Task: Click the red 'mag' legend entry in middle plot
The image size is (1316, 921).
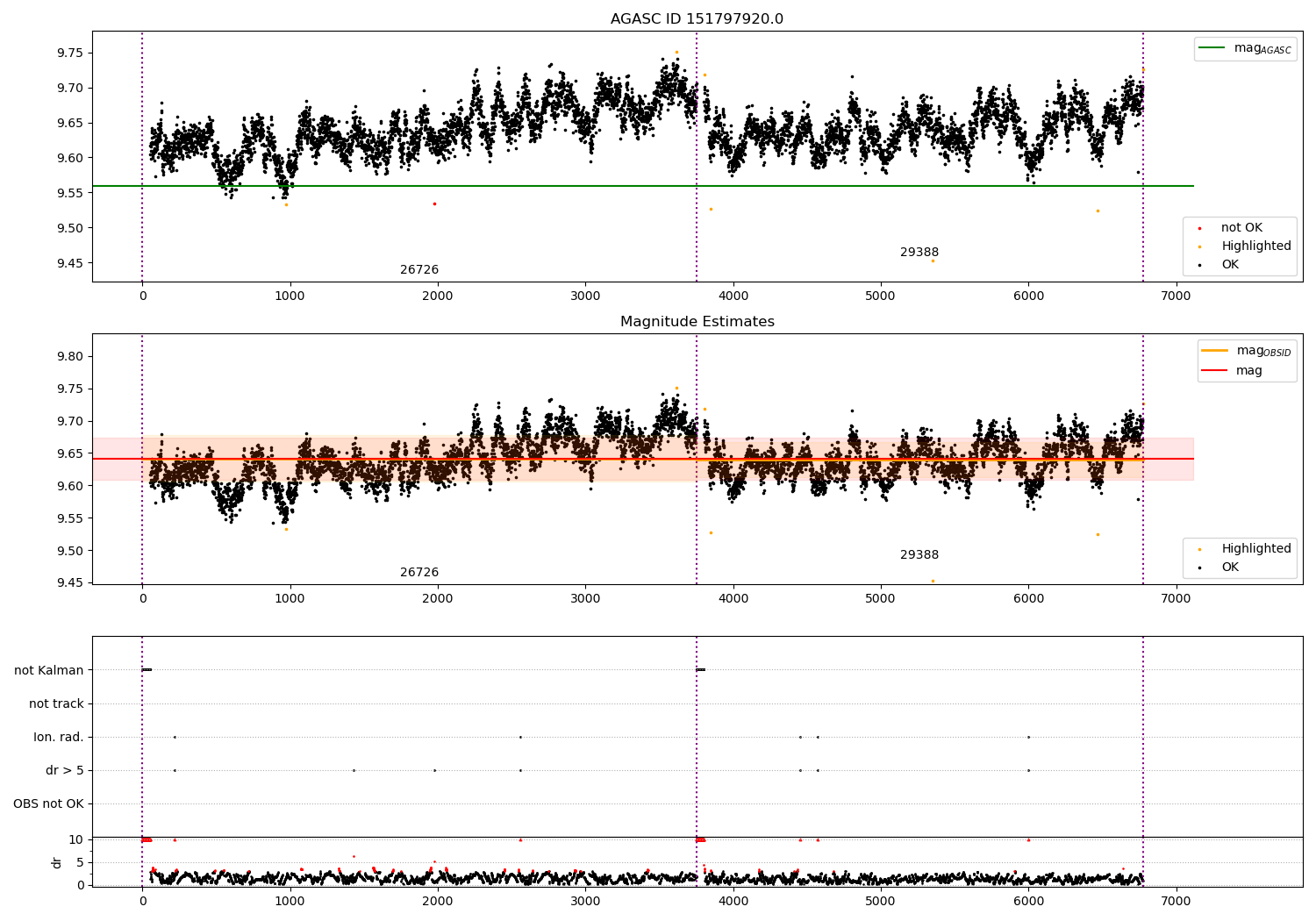Action: 1233,371
